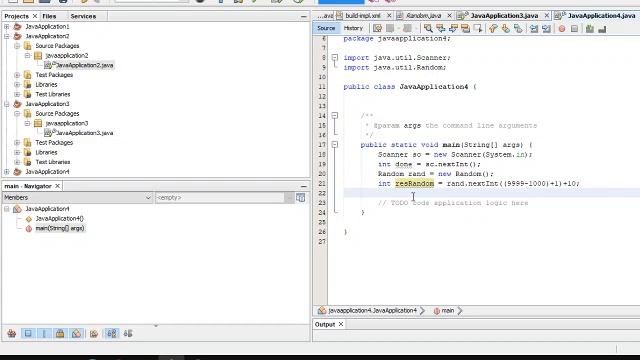Collapse the JavaApplication2 project node
The image size is (640, 360).
pos(7,36)
